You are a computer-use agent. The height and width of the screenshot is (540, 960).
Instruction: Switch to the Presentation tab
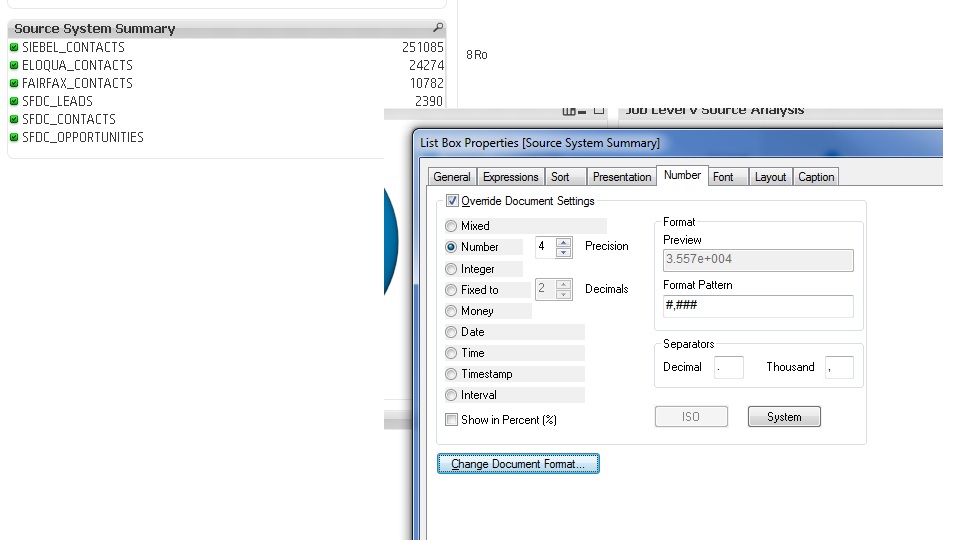pyautogui.click(x=621, y=177)
